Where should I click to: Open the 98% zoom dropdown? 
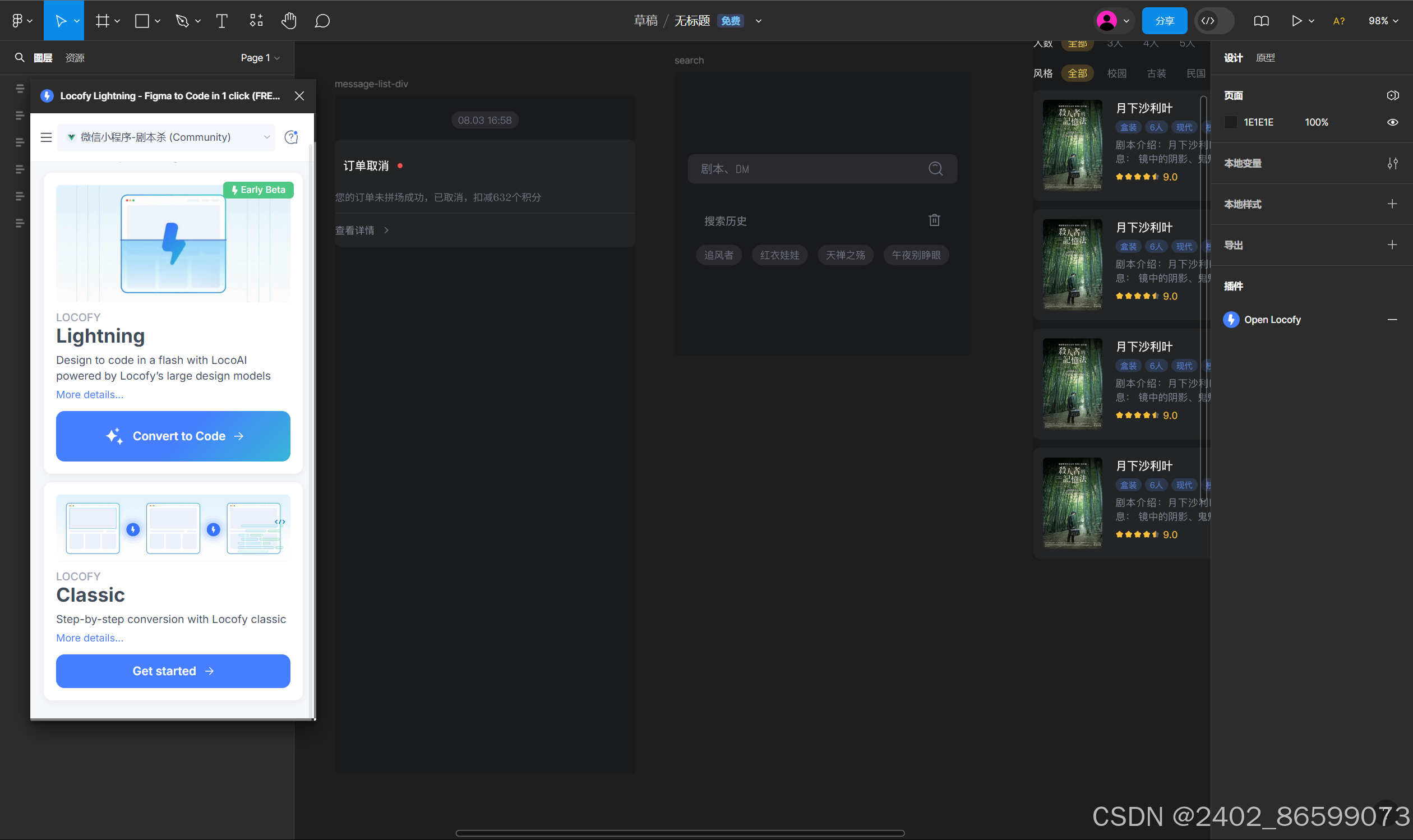1383,21
